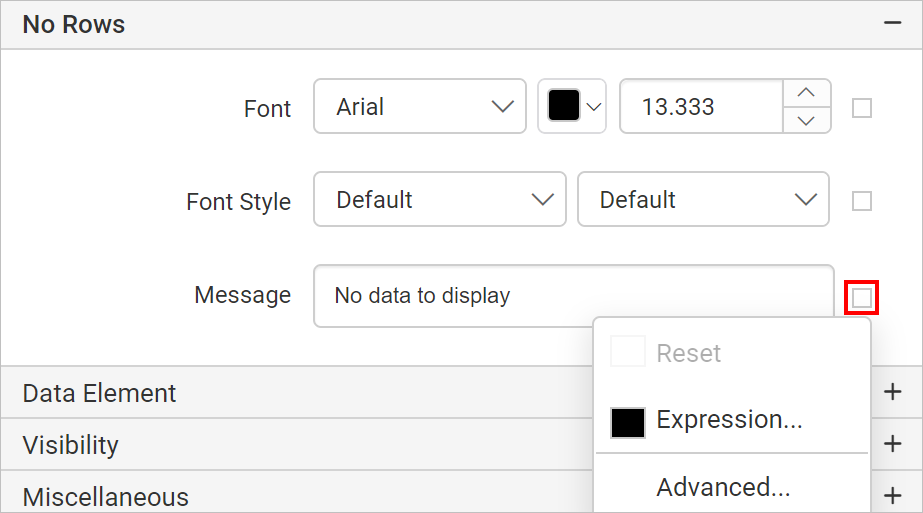Expand the Miscellaneous section
The width and height of the screenshot is (923, 513).
892,495
